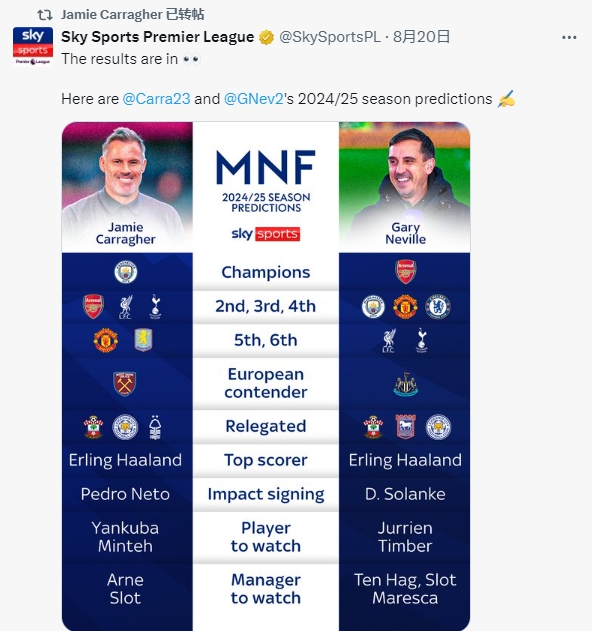The height and width of the screenshot is (631, 592).
Task: Open the @Carra23 mention link
Action: pyautogui.click(x=156, y=99)
